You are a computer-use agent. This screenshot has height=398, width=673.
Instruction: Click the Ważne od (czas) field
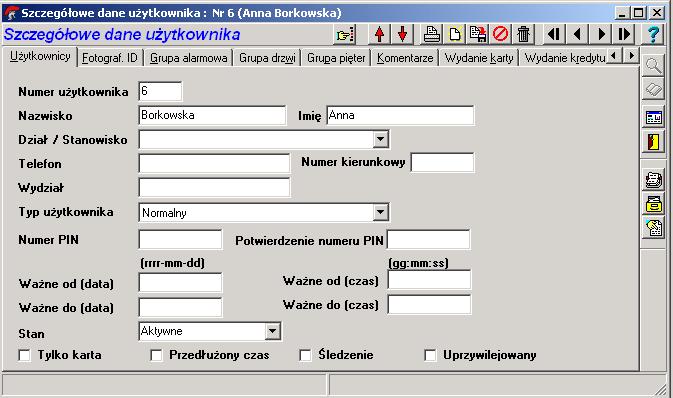429,280
